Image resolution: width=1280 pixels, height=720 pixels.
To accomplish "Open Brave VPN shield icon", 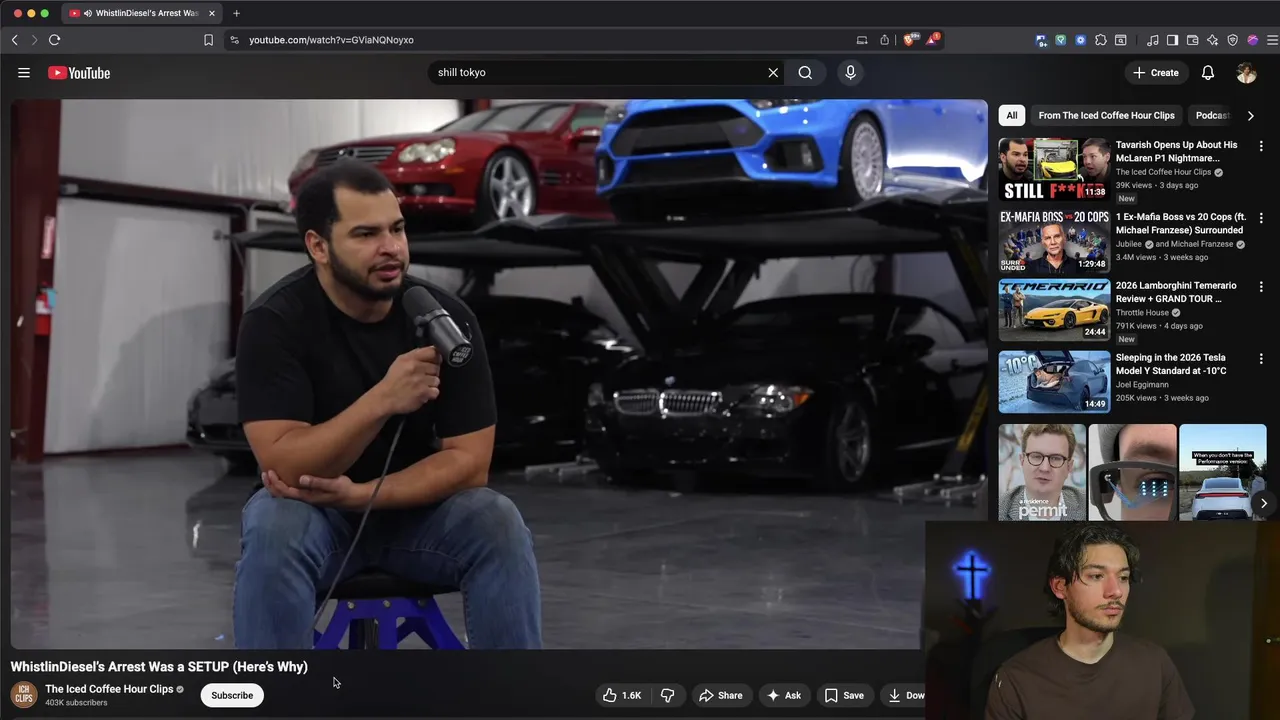I will tap(1233, 40).
